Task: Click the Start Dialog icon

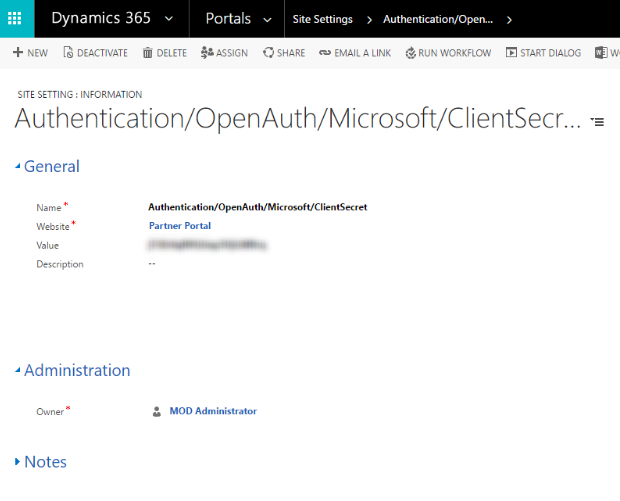Action: point(511,53)
